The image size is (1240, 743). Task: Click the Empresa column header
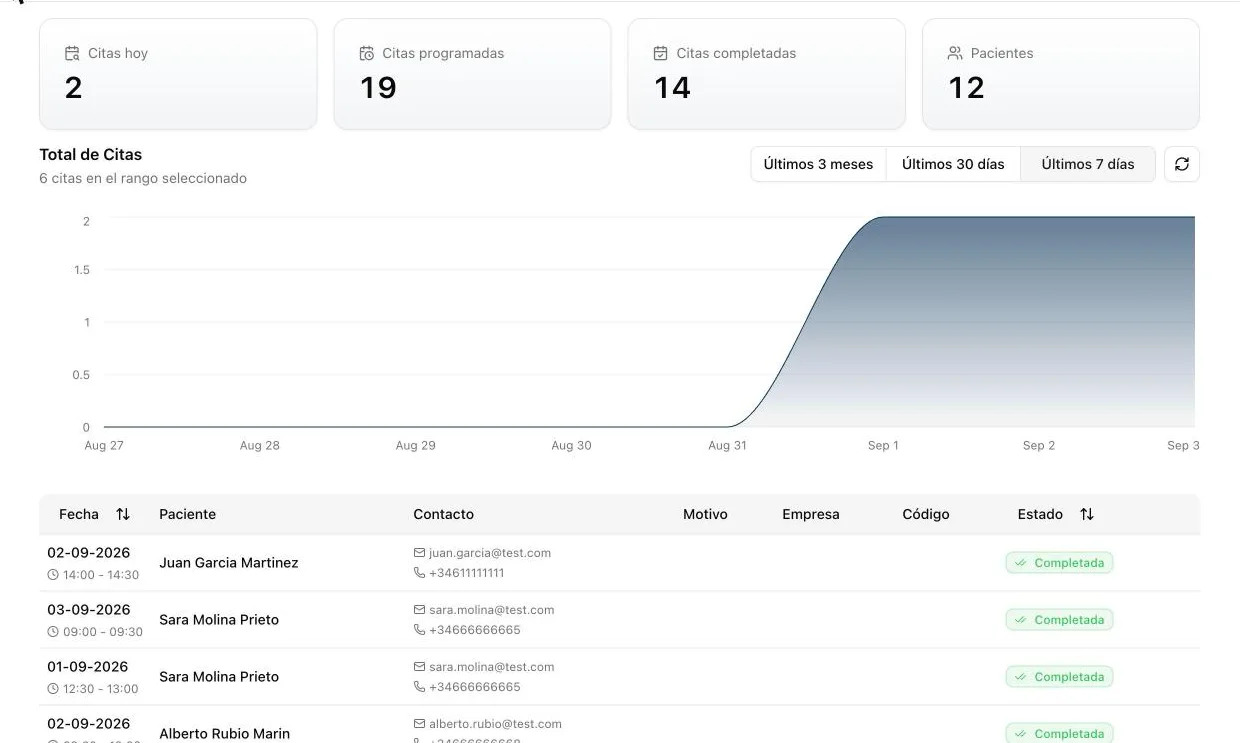pos(811,514)
